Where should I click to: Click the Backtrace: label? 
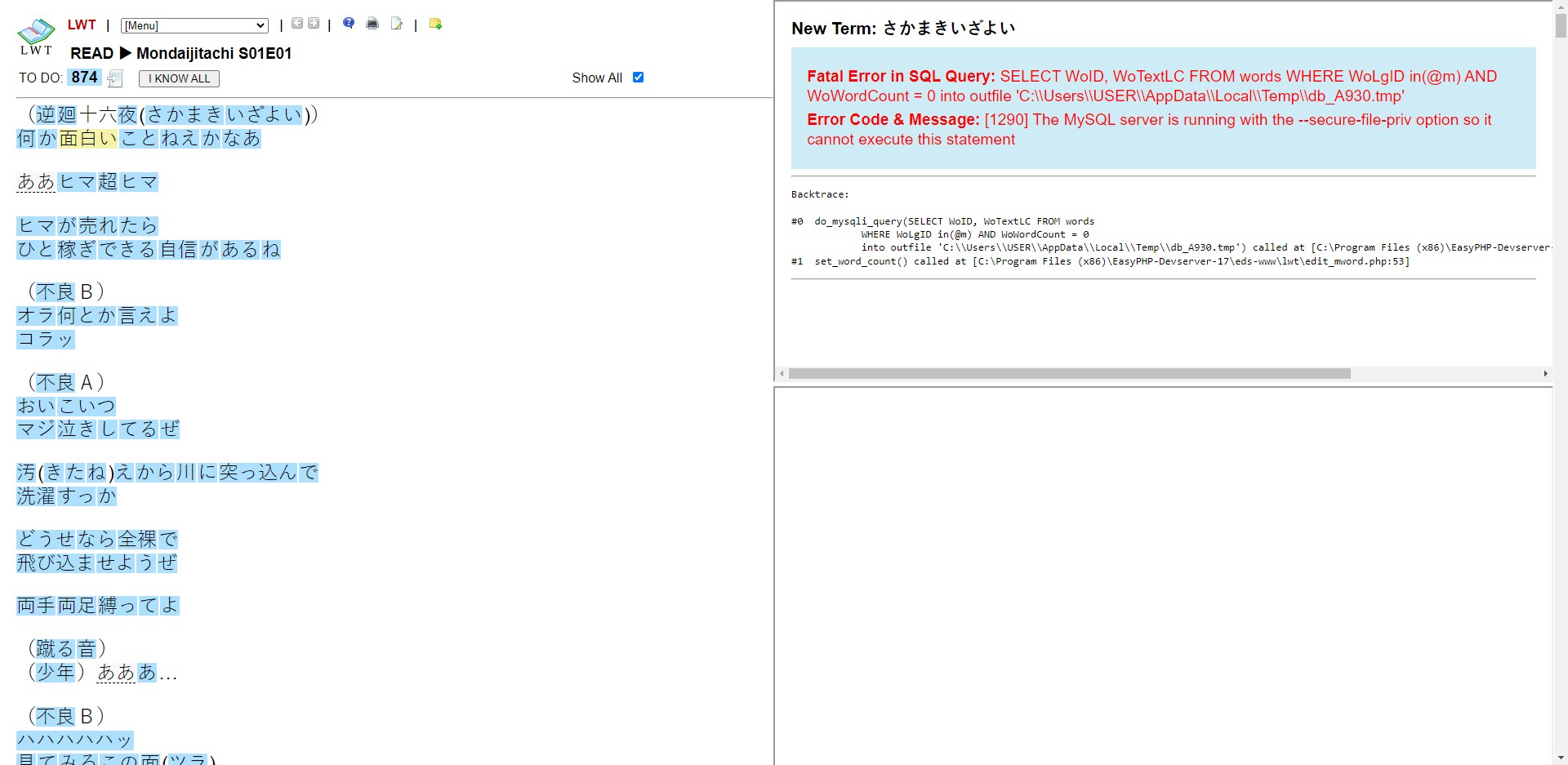tap(820, 194)
